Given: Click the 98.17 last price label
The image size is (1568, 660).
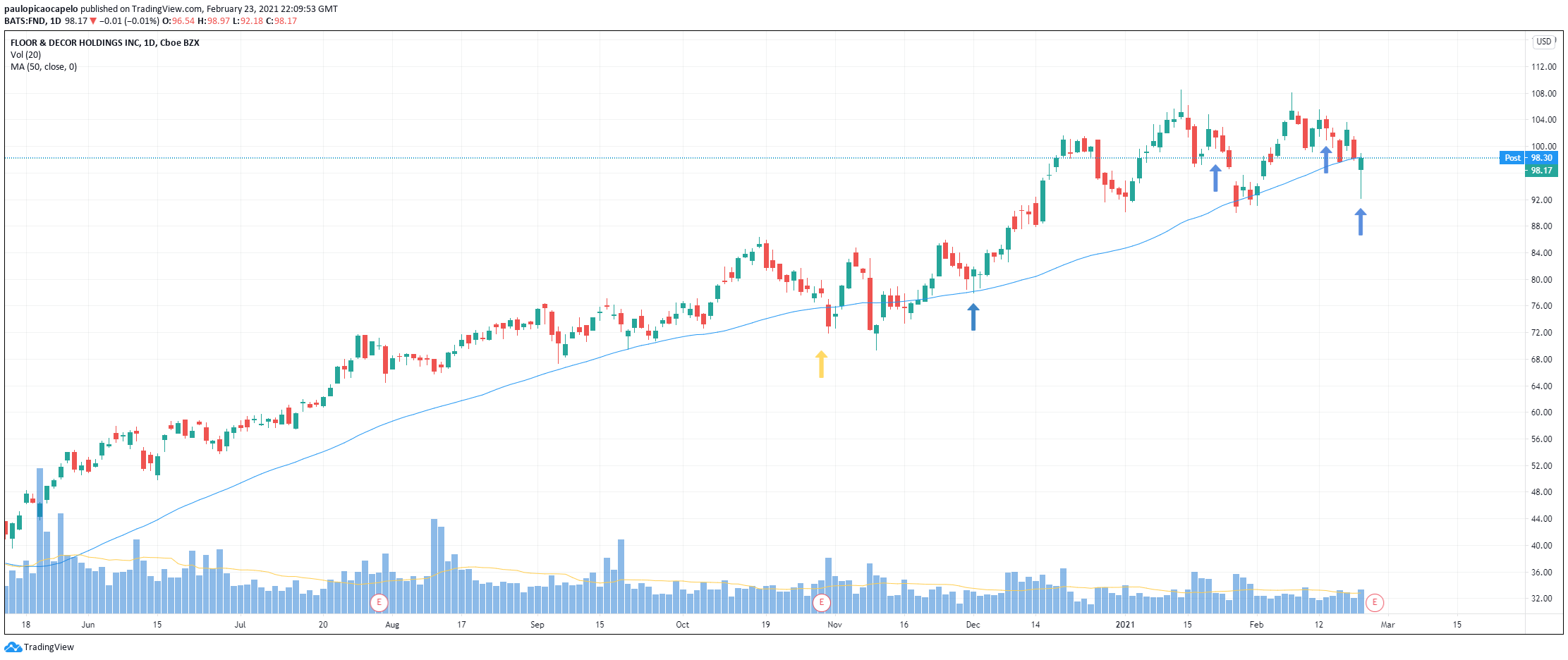Looking at the screenshot, I should [x=1541, y=171].
